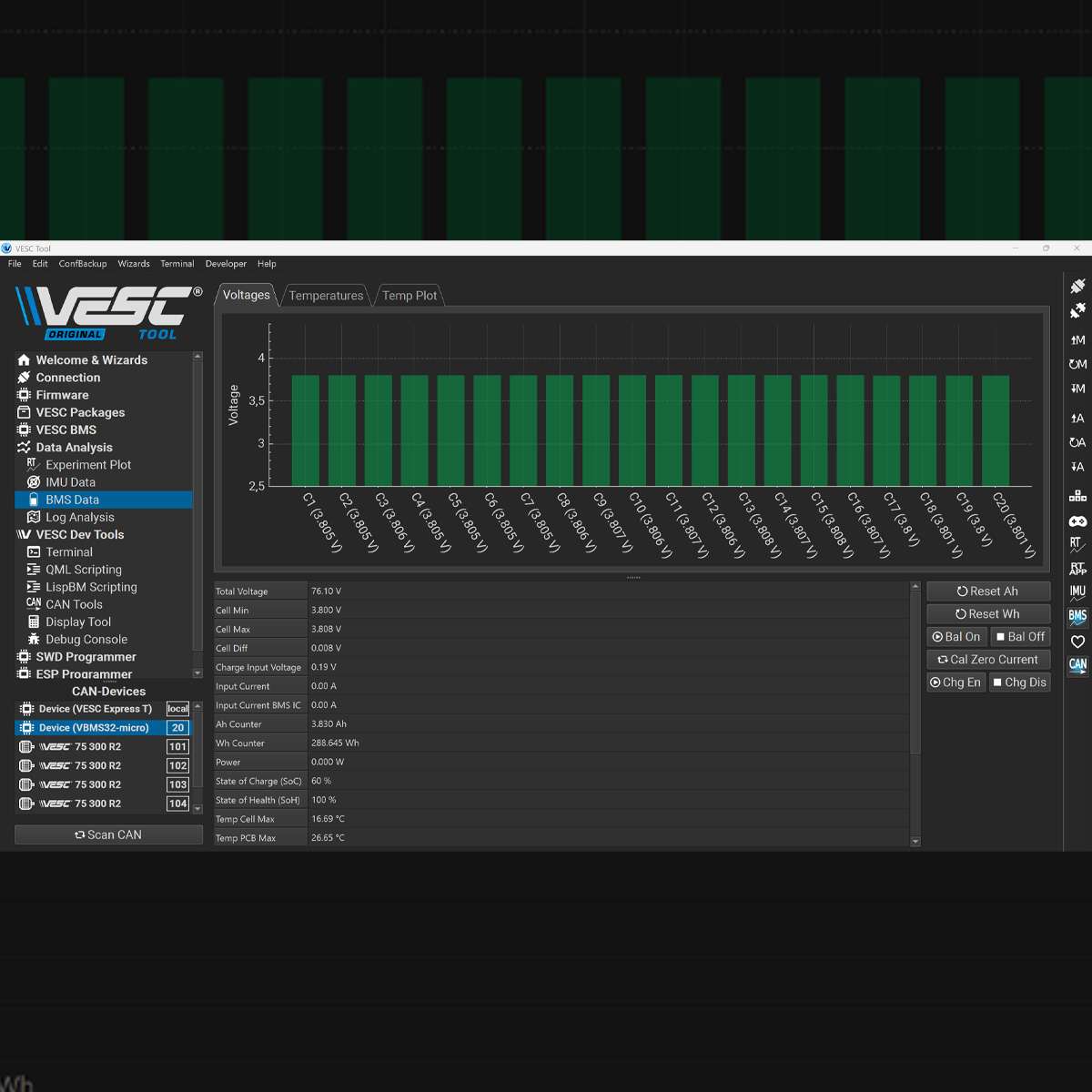The width and height of the screenshot is (1092, 1092).
Task: Toggle RT APP data streaming icon
Action: (x=1077, y=569)
